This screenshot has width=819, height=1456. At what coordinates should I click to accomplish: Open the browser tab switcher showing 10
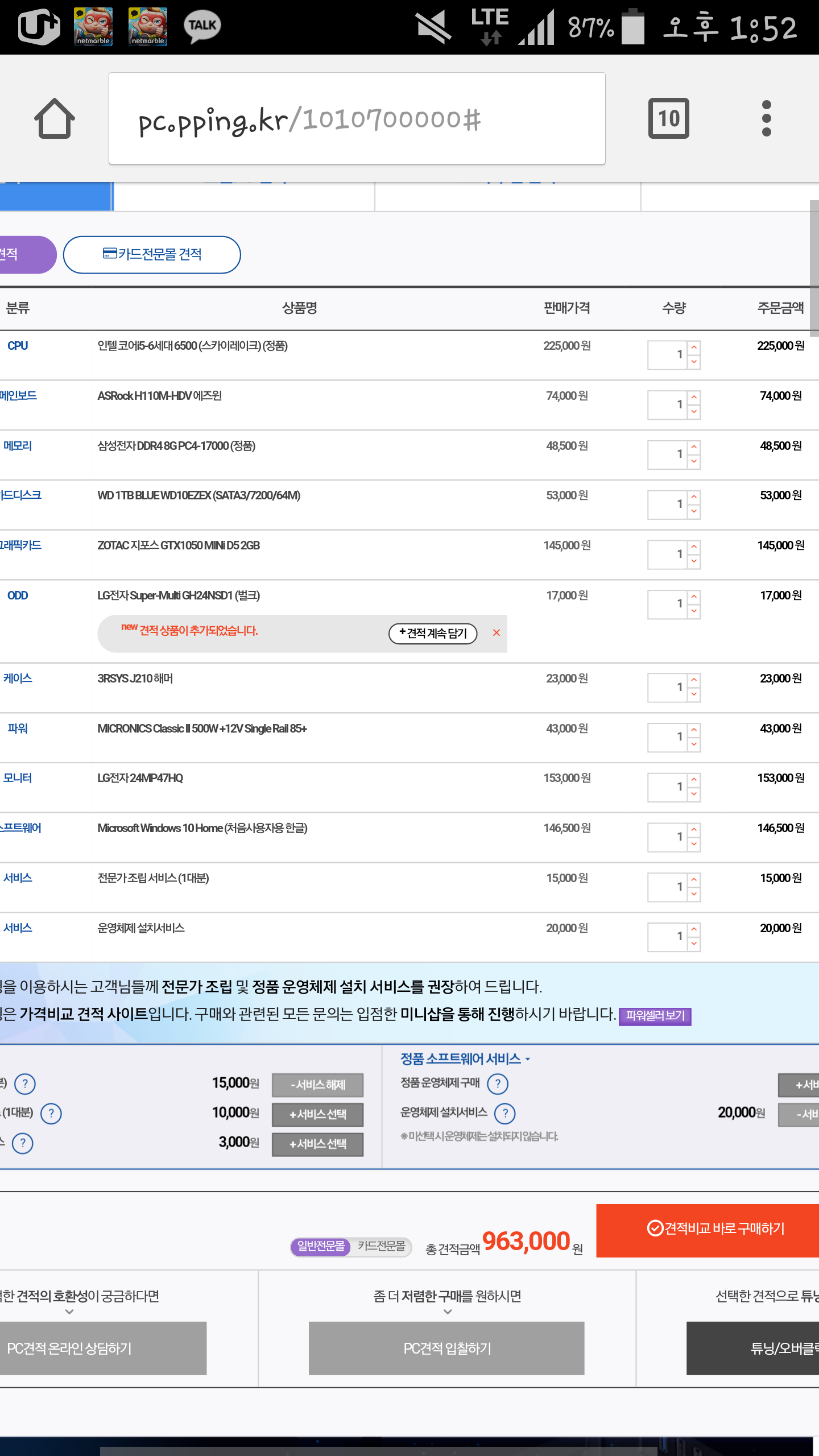pyautogui.click(x=668, y=118)
